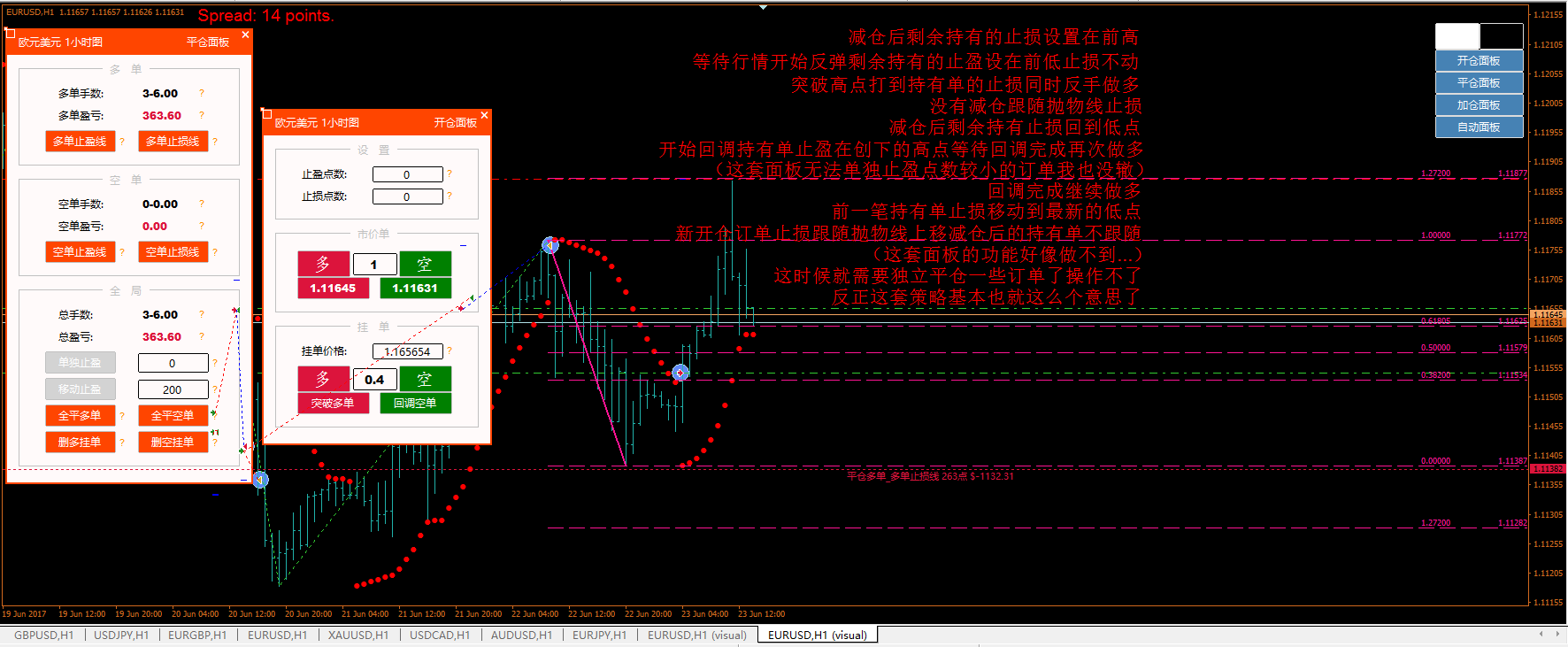This screenshot has height=647, width=1568.
Task: Click the help question mark beside 止盈点数
Action: (x=450, y=173)
